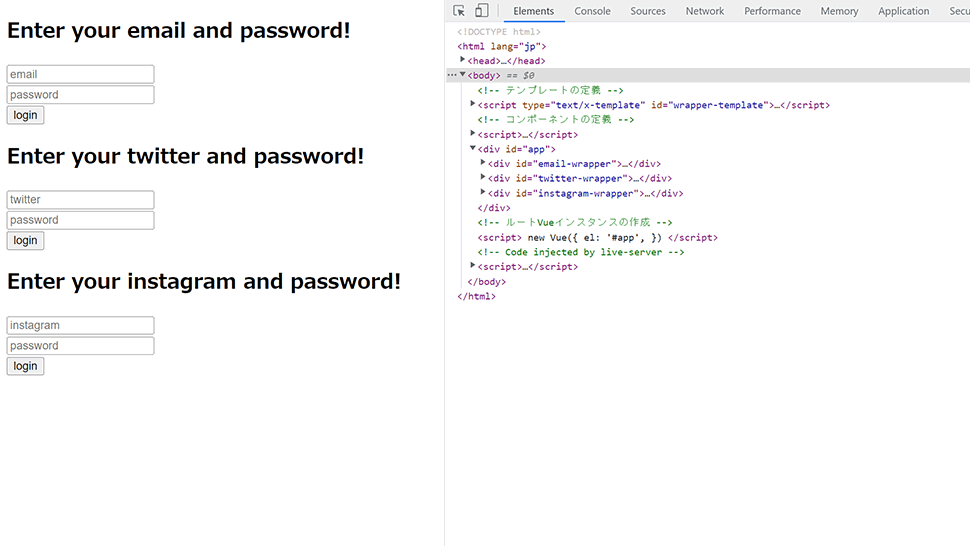Viewport: 970px width, 546px height.
Task: Switch to the Elements tab
Action: [533, 11]
